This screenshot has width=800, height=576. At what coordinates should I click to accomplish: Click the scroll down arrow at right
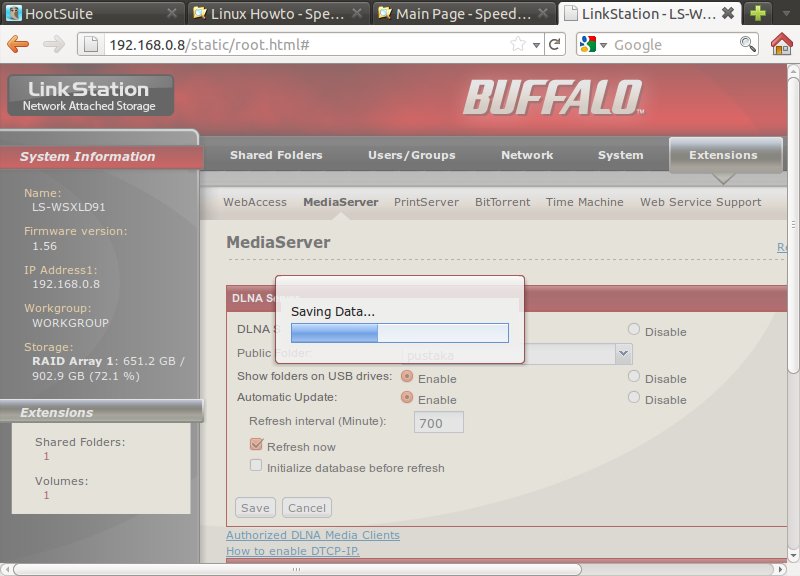coord(793,555)
